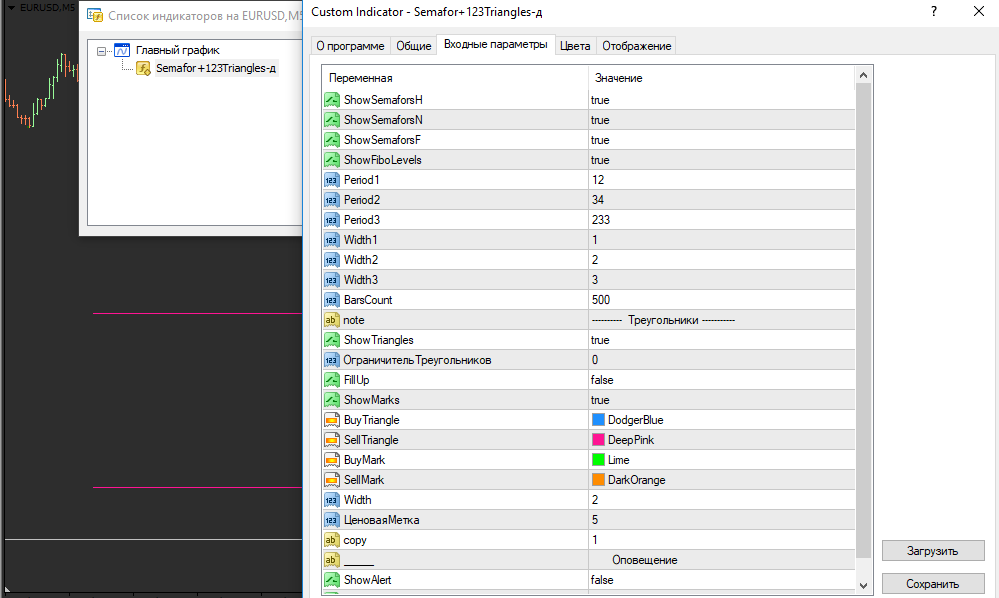
Task: Click the Period1 integer parameter icon
Action: pyautogui.click(x=331, y=180)
